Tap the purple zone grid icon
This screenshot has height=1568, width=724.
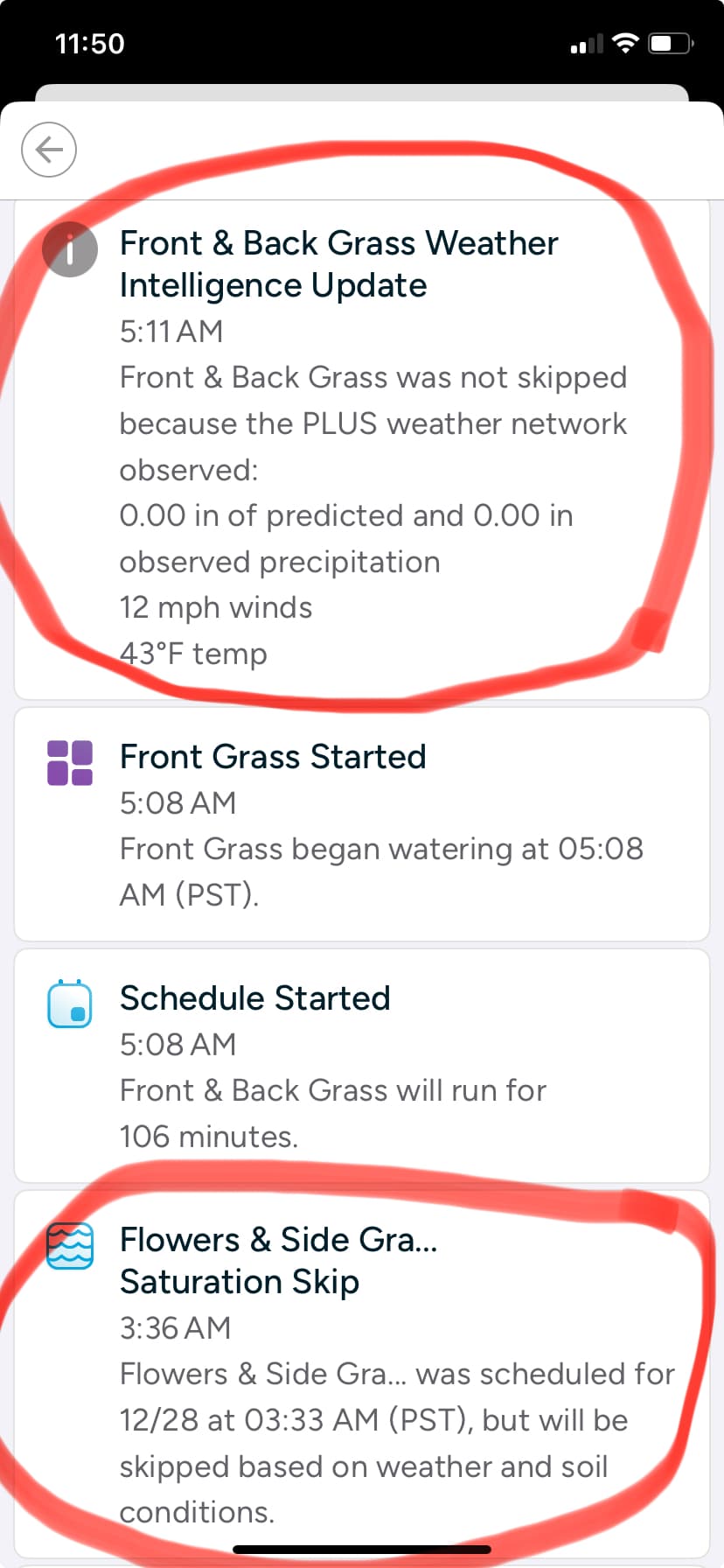[70, 762]
